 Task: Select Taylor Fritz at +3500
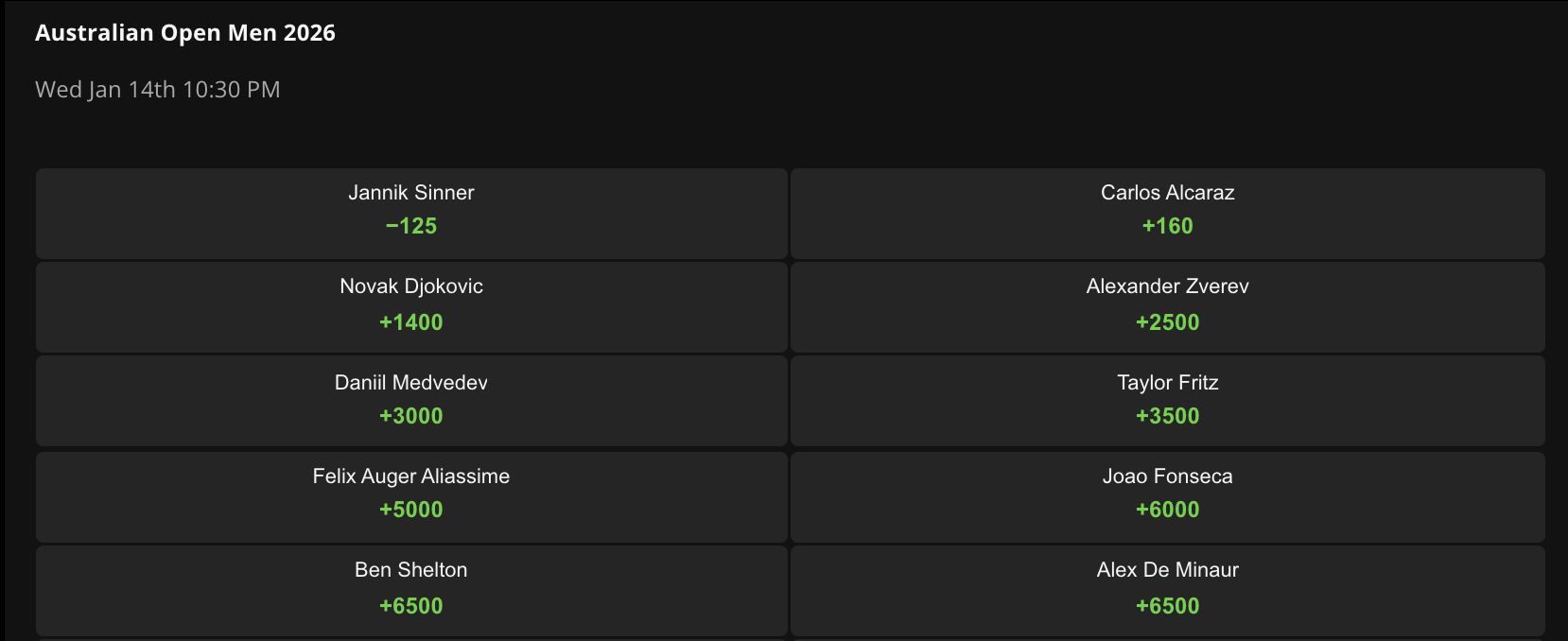point(1167,401)
